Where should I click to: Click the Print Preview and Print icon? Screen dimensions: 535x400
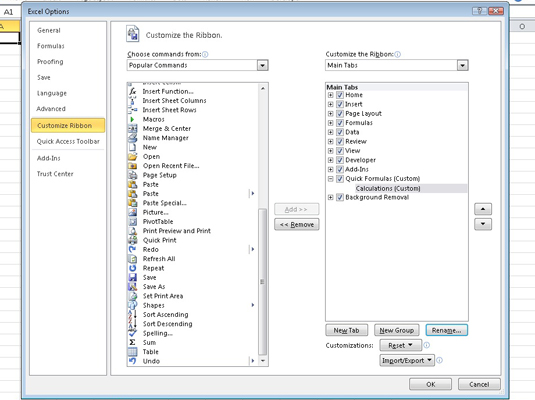[x=132, y=231]
